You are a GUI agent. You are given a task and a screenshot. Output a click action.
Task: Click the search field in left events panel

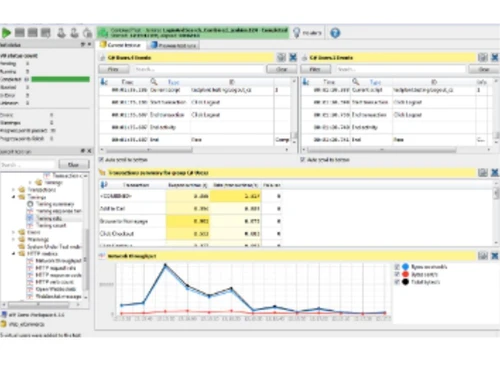point(199,69)
